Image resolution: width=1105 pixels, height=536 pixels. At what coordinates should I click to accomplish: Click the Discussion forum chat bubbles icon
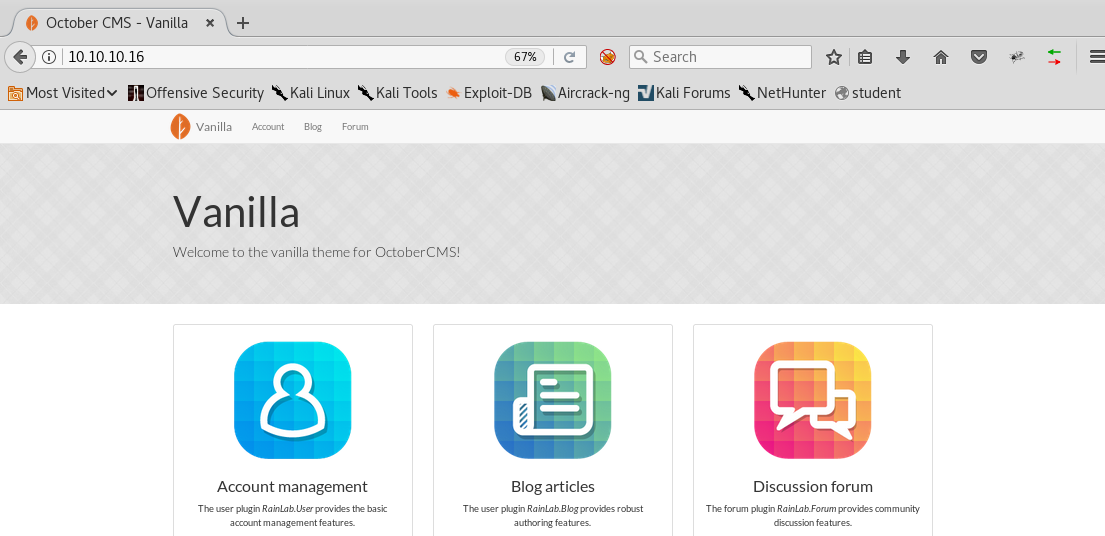(x=812, y=400)
